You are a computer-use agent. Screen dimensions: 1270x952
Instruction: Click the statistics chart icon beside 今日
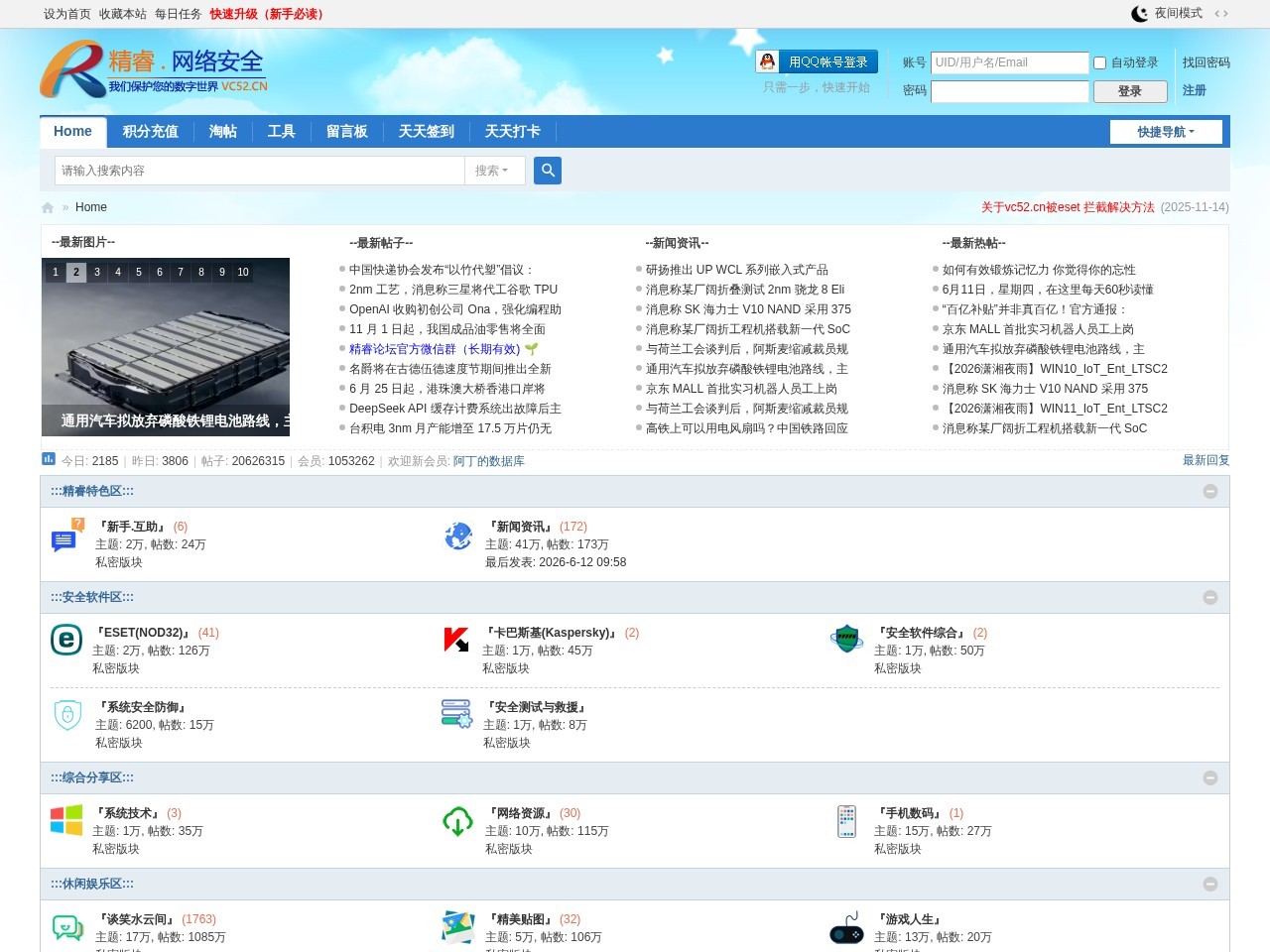click(48, 459)
